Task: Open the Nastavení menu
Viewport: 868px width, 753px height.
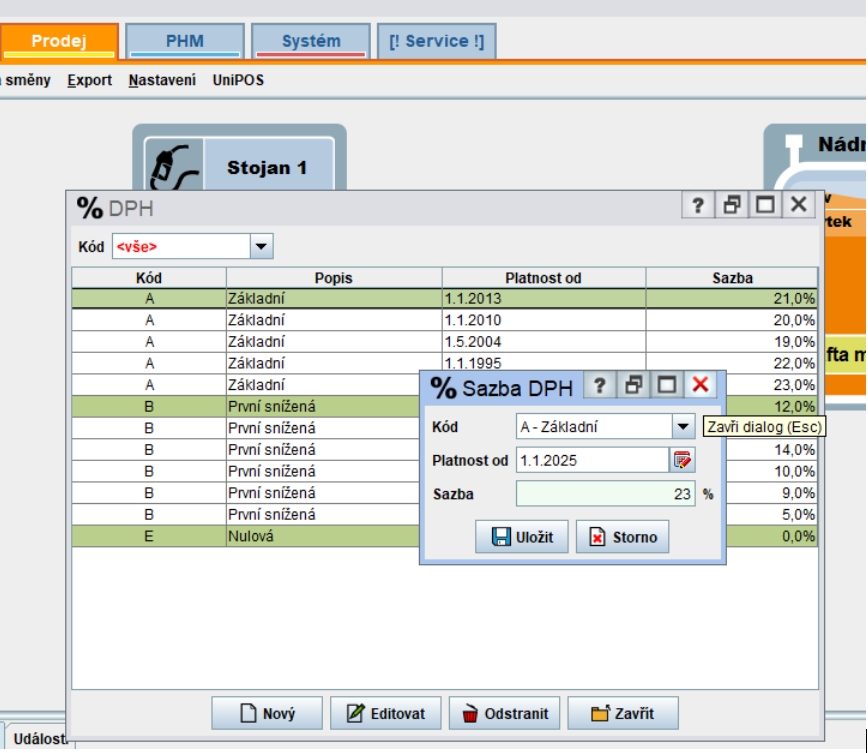Action: click(162, 80)
